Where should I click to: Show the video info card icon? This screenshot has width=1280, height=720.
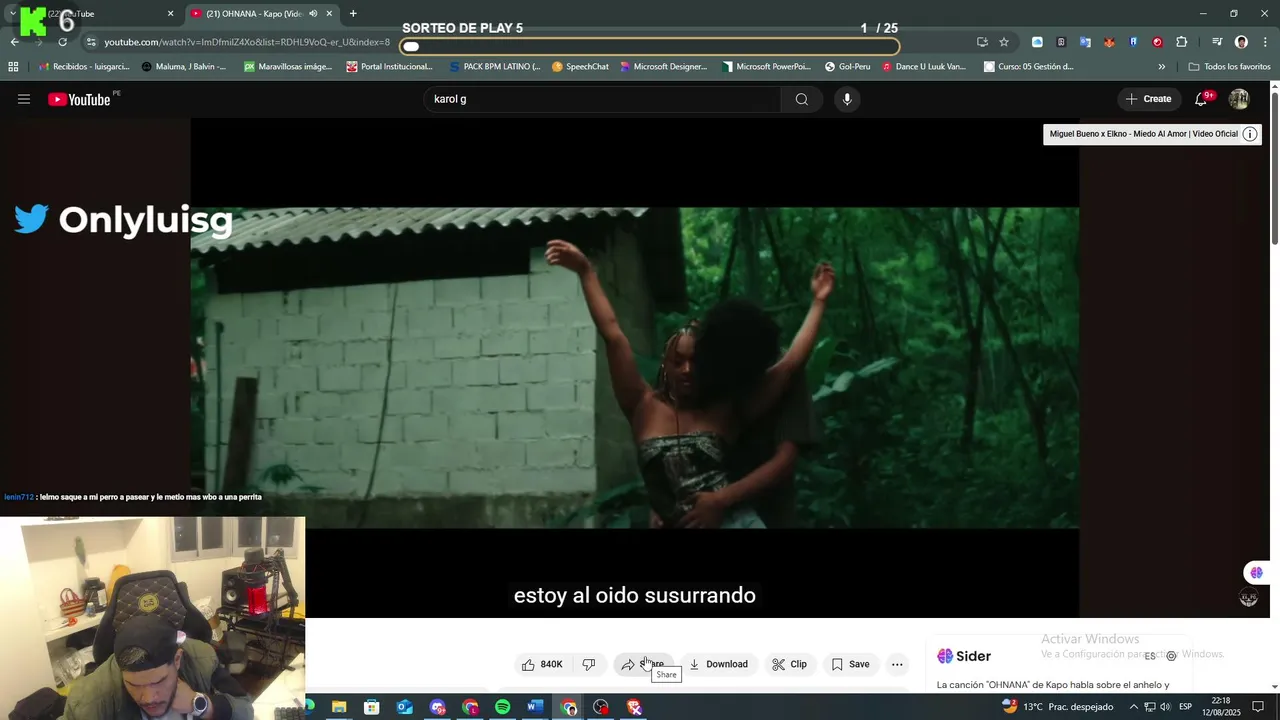coord(1250,134)
